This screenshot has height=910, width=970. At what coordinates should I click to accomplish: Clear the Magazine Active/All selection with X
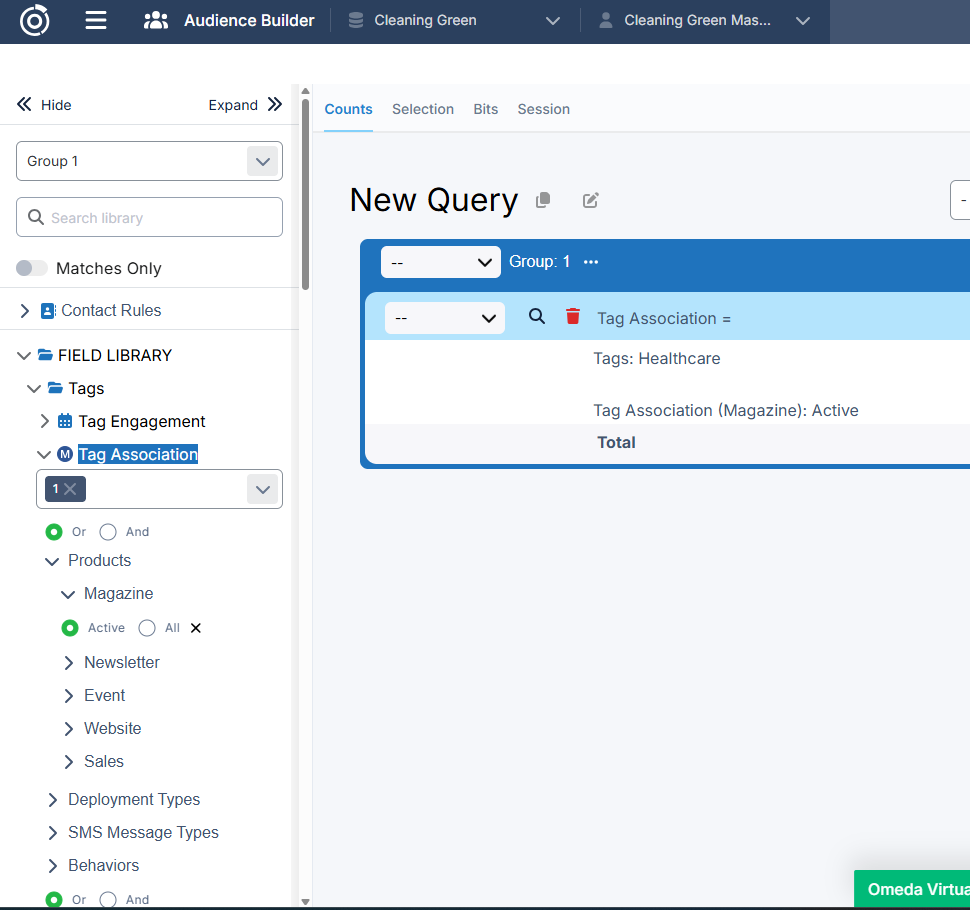click(x=196, y=628)
